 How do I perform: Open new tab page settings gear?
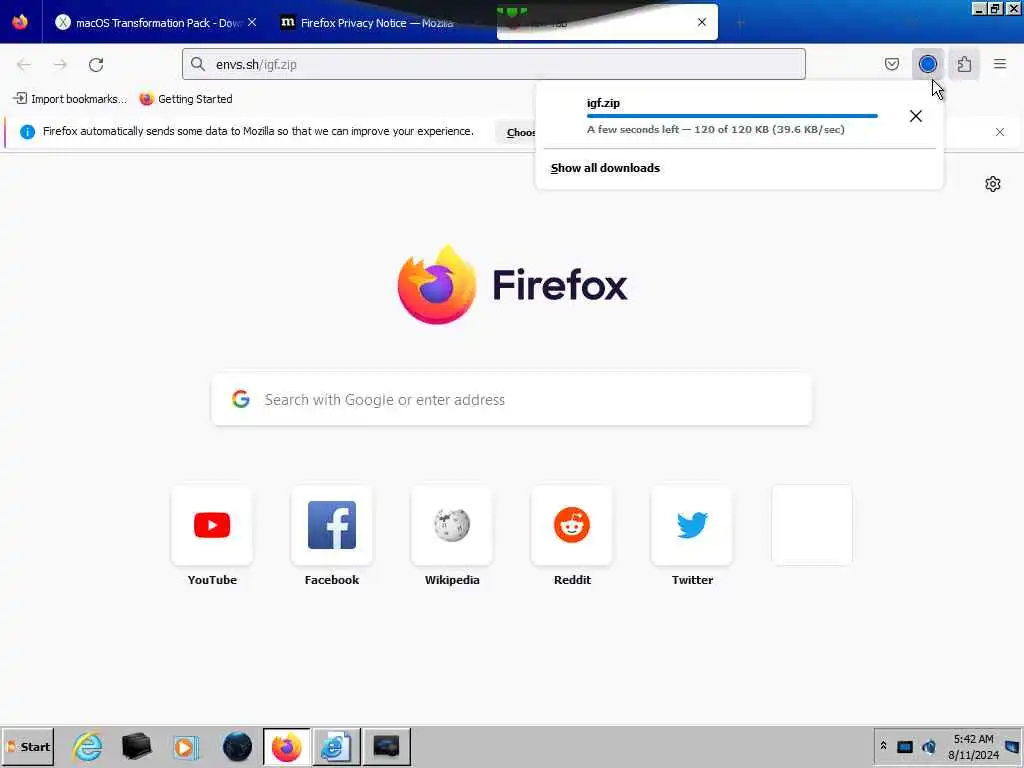tap(993, 184)
